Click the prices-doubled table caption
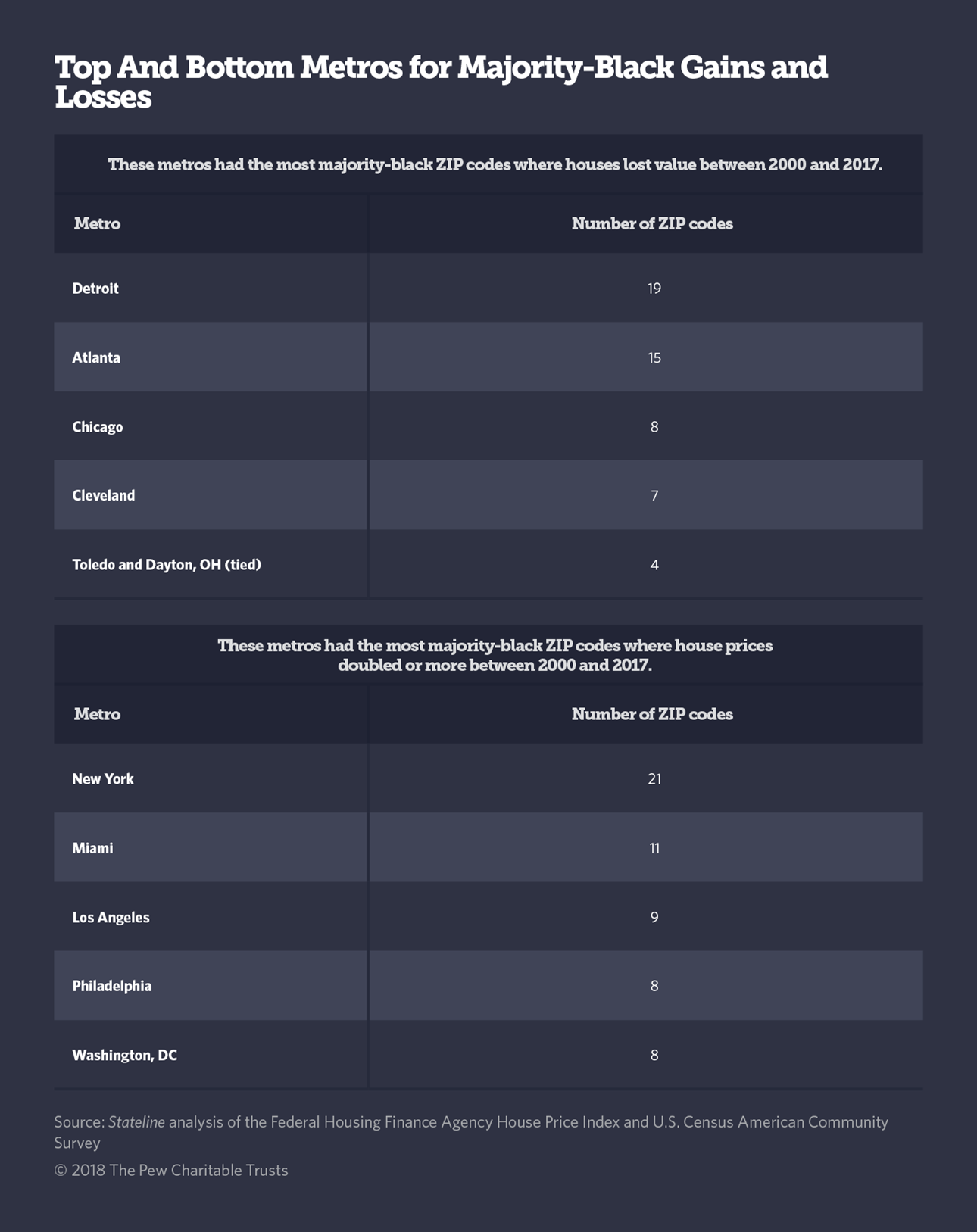977x1232 pixels. click(495, 655)
